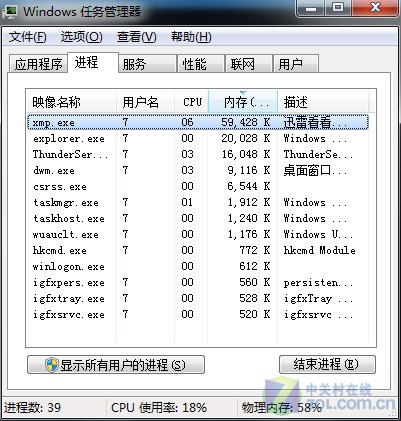This screenshot has width=401, height=421.
Task: Click the hkcmd Module description
Action: pos(319,250)
